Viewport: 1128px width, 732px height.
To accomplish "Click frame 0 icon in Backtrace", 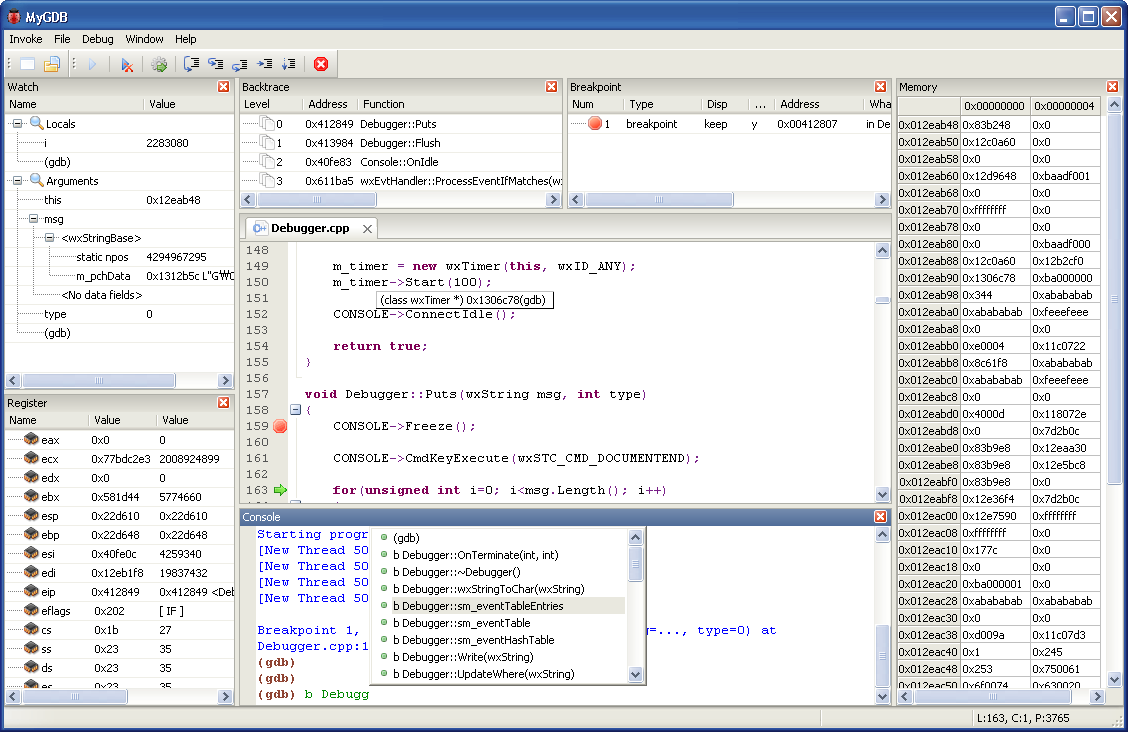I will click(x=267, y=123).
